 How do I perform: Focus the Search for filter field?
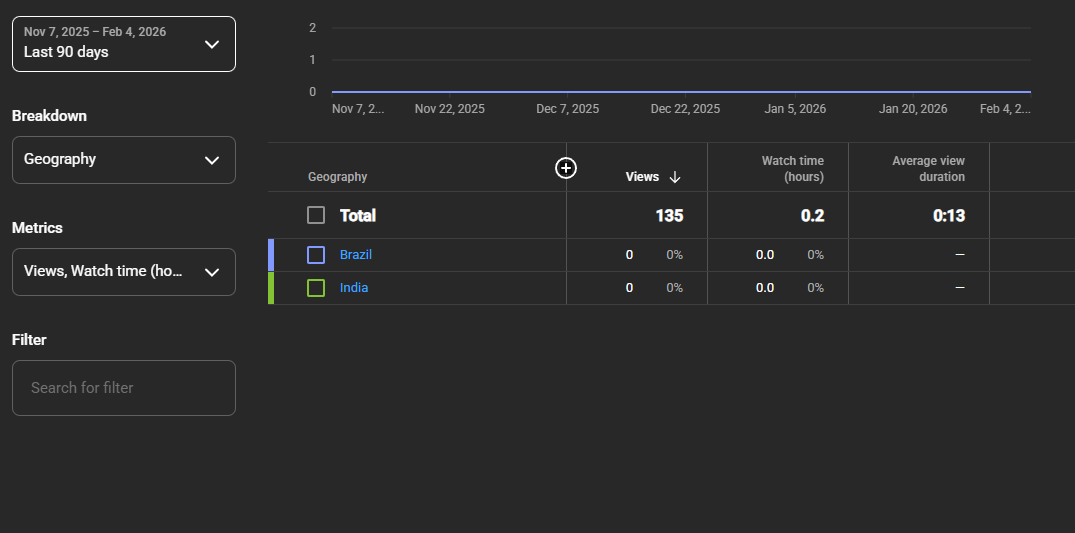[124, 388]
